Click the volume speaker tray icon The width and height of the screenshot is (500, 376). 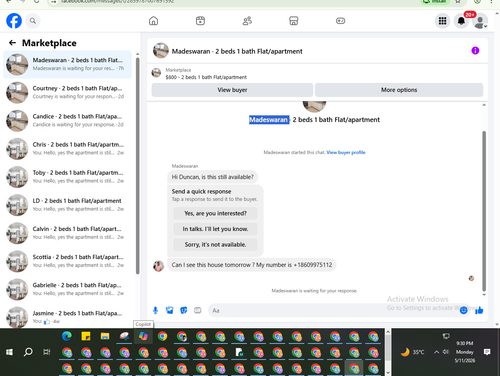tap(446, 352)
